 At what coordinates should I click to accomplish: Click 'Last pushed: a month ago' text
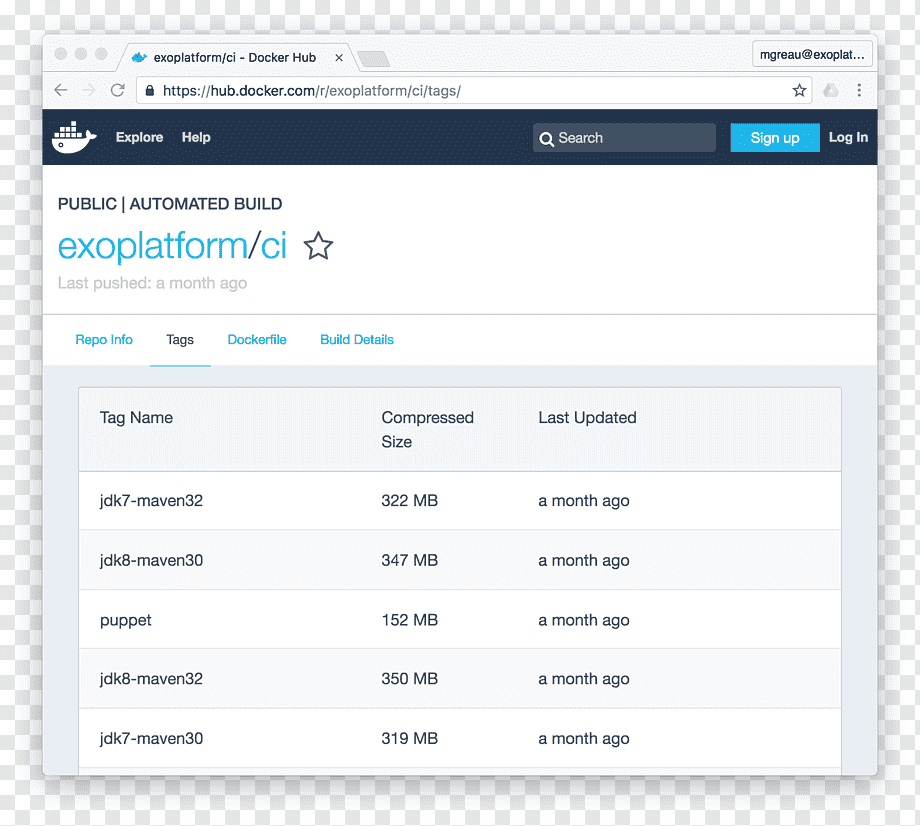click(153, 283)
